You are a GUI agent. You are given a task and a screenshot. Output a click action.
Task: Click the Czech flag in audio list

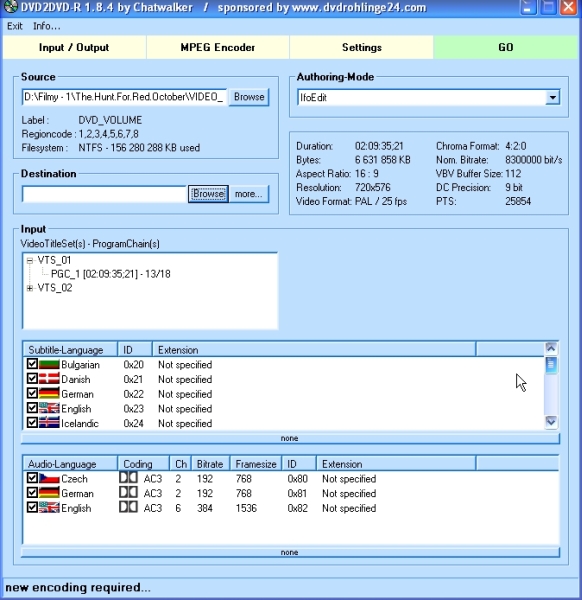click(49, 478)
